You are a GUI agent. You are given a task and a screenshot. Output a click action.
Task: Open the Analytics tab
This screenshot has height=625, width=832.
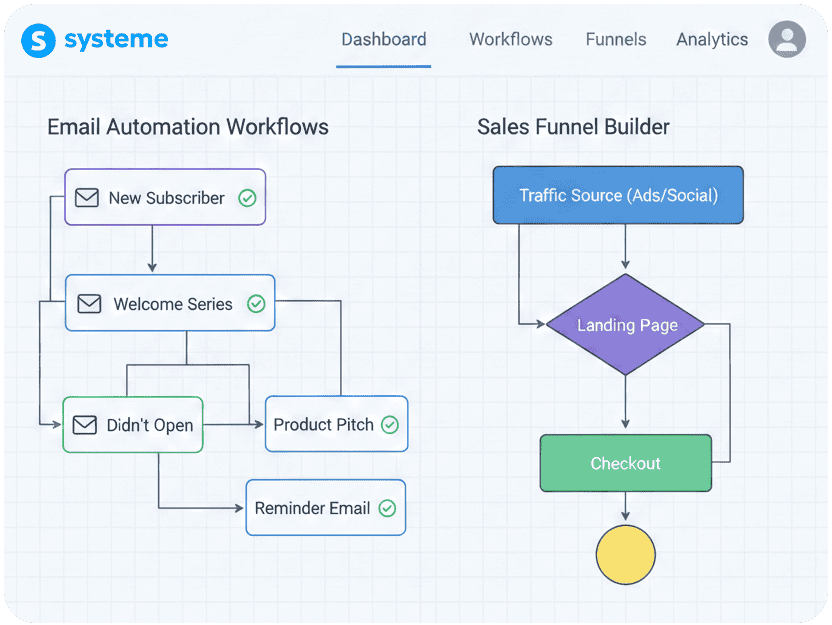coord(712,40)
